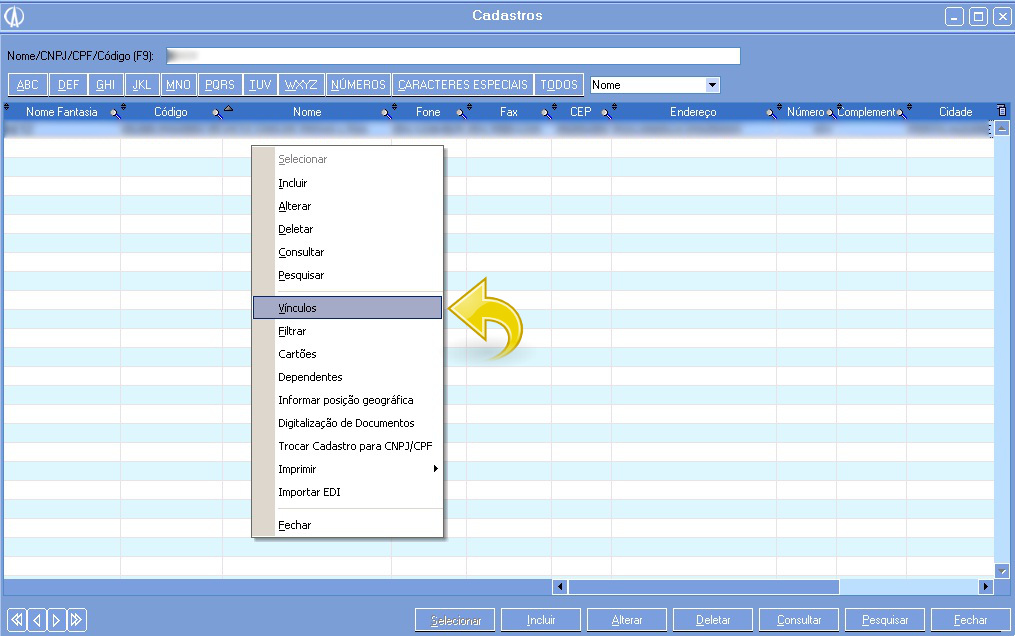The width and height of the screenshot is (1015, 636).
Task: Click search magnifier in CEP column
Action: coord(606,113)
